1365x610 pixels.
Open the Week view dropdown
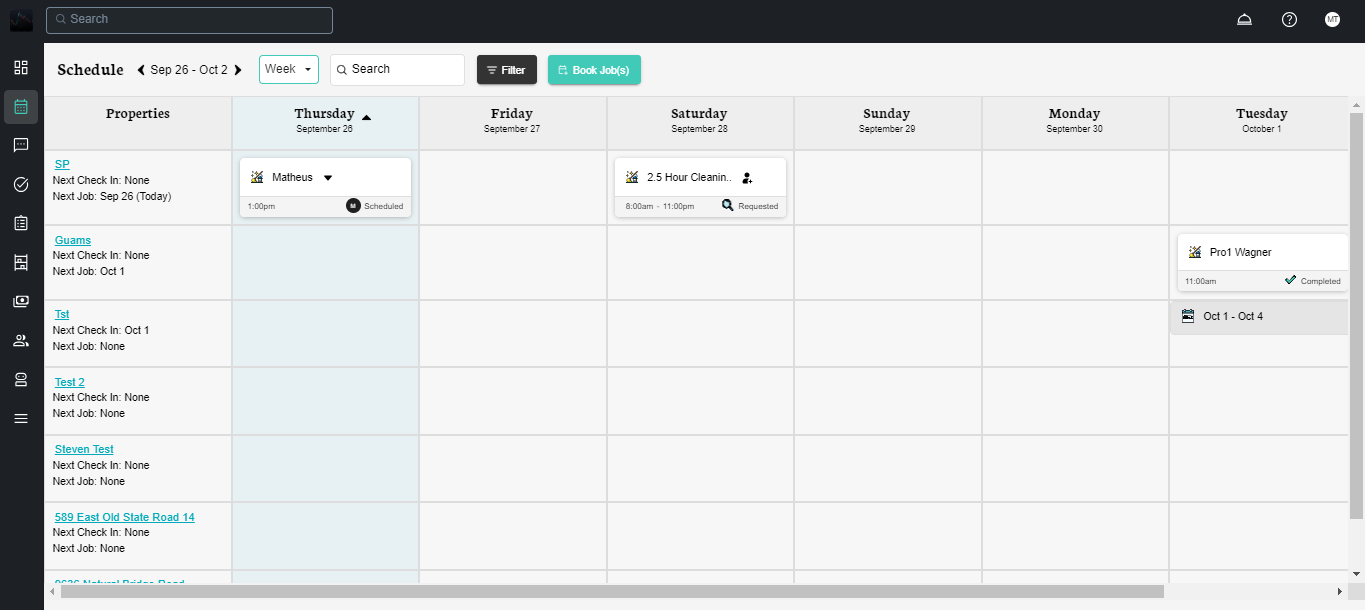pyautogui.click(x=288, y=69)
